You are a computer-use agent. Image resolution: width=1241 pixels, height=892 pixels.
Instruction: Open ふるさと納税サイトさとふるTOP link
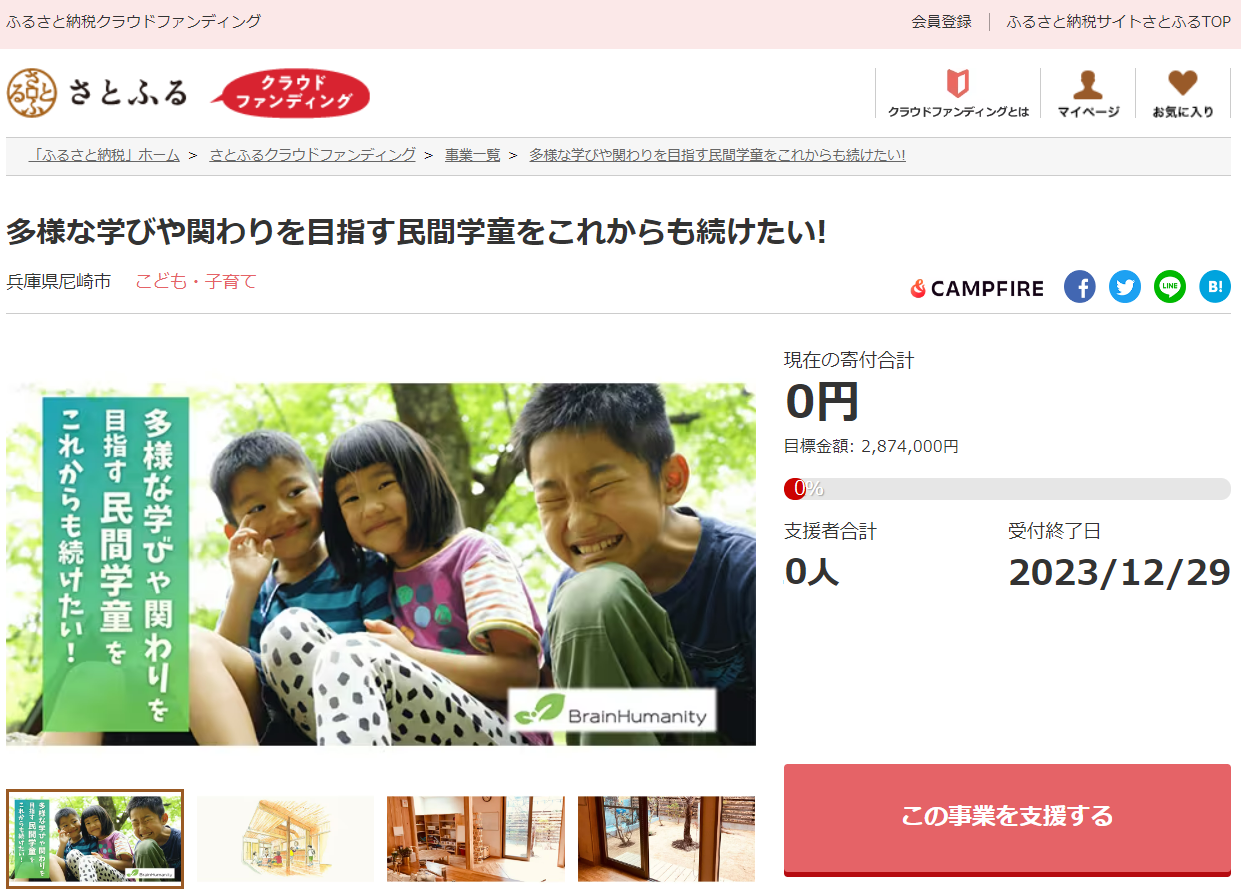coord(1119,21)
